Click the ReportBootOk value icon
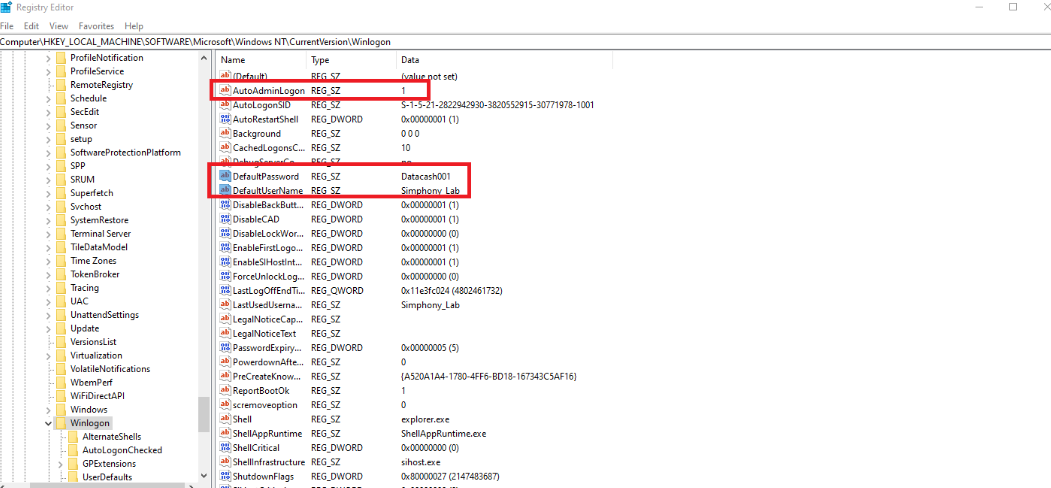 [x=225, y=390]
